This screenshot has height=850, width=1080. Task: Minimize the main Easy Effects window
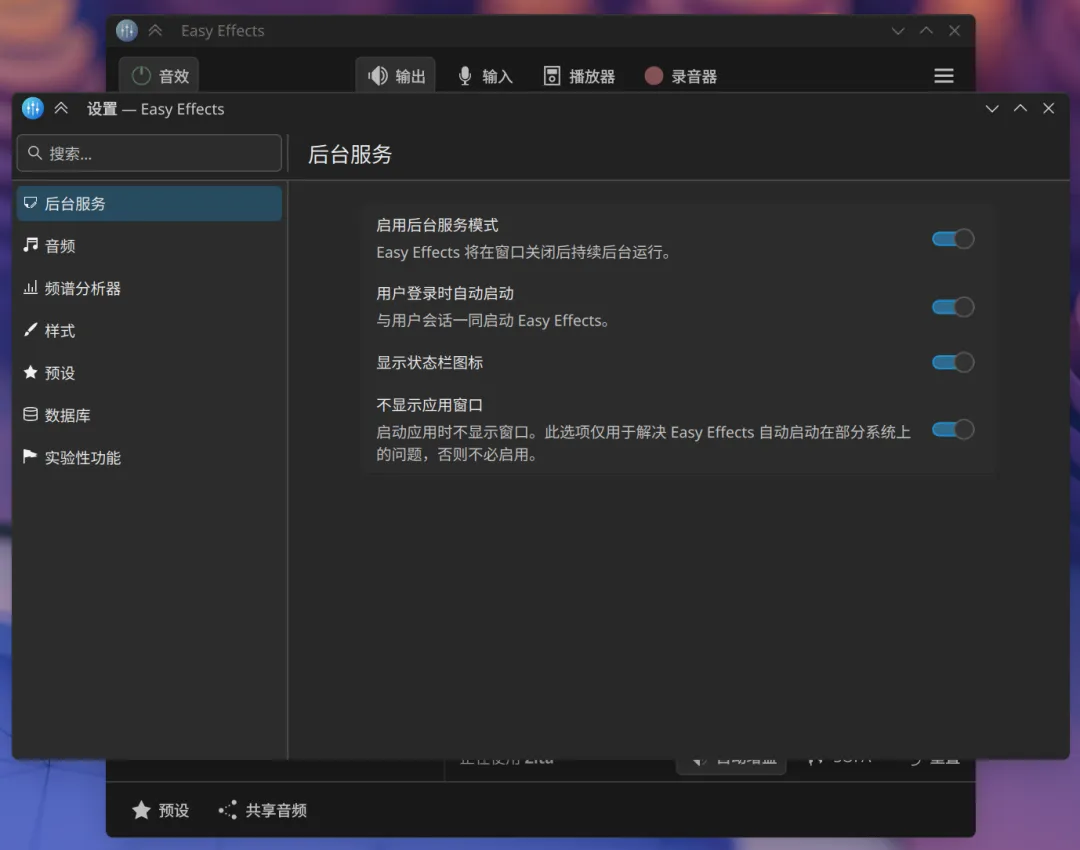(x=898, y=30)
